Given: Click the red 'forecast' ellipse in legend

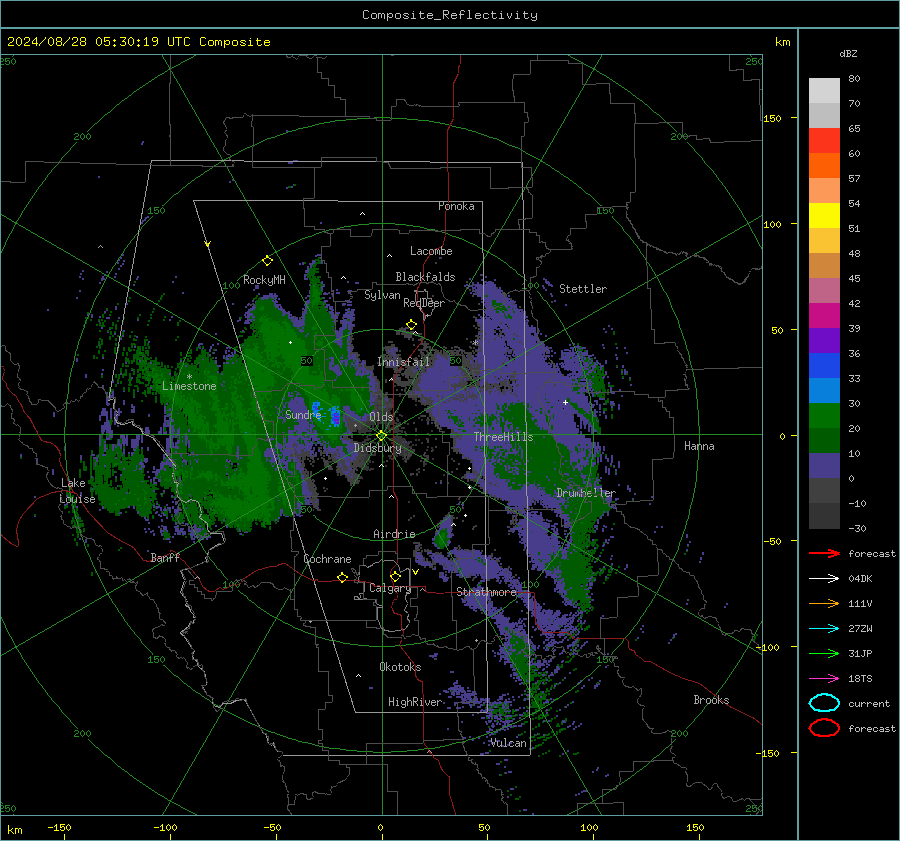Looking at the screenshot, I should tap(824, 728).
